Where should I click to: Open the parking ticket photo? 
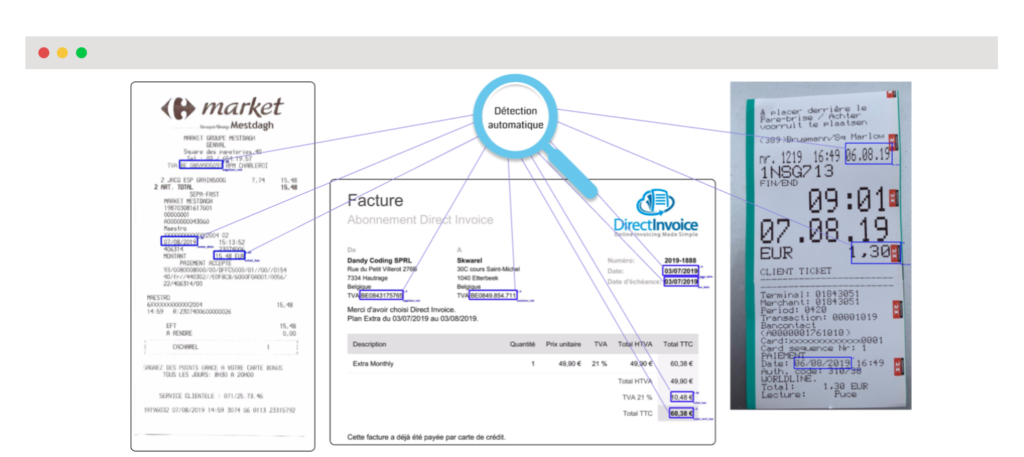pos(820,245)
